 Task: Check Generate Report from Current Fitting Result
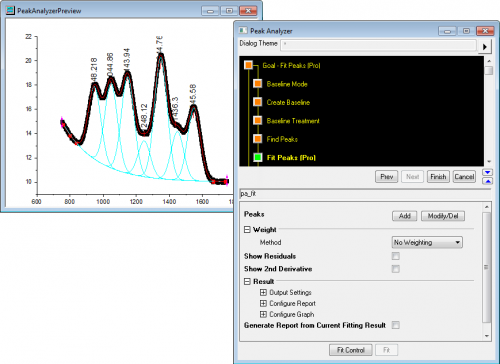(x=396, y=325)
